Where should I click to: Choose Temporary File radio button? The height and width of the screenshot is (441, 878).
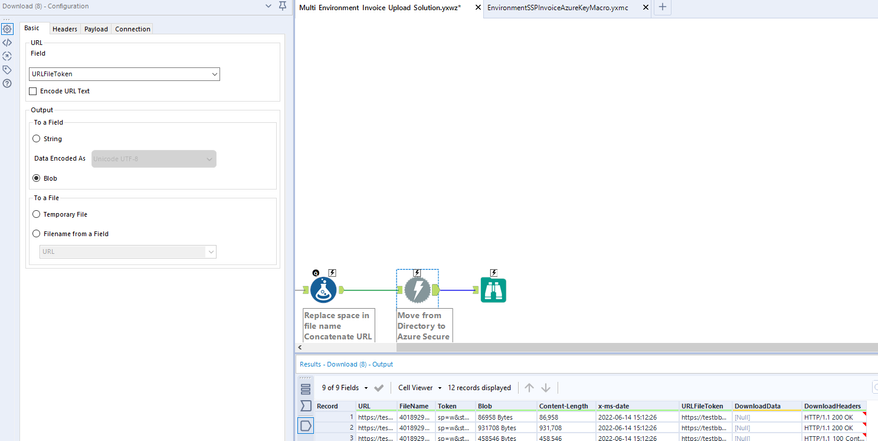36,214
